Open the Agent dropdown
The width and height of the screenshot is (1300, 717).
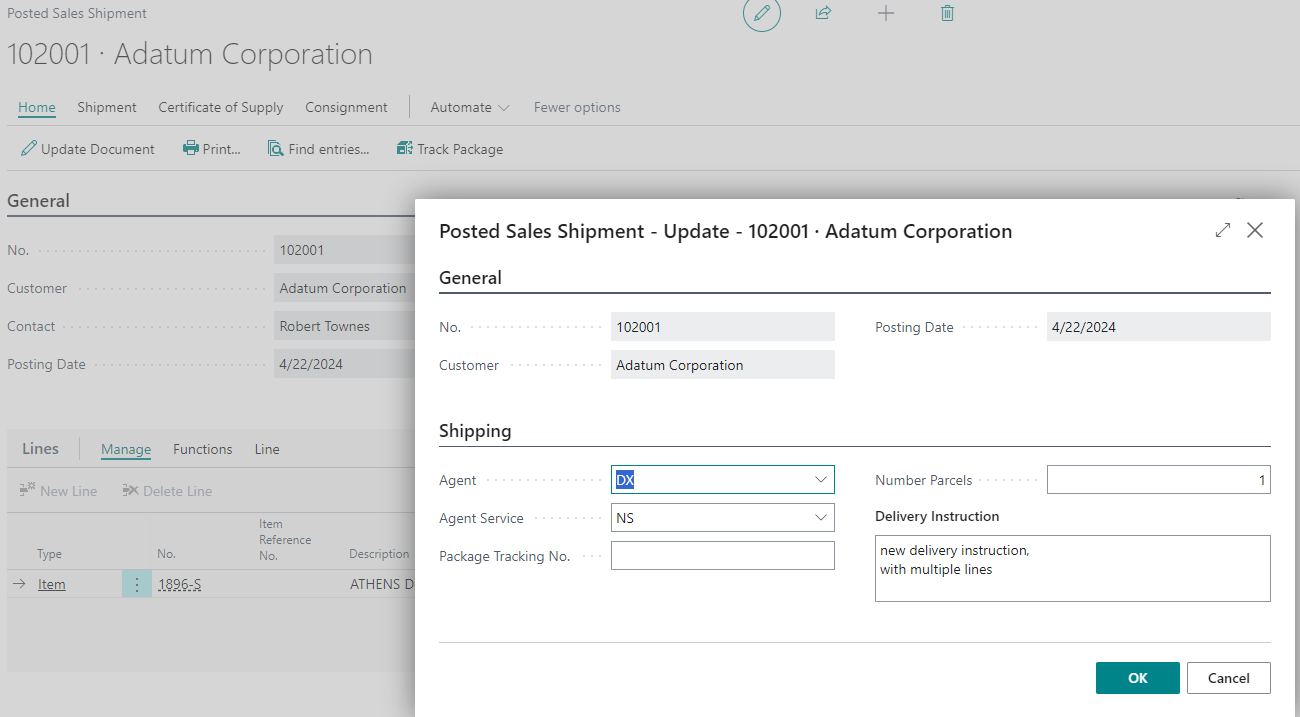coord(821,480)
